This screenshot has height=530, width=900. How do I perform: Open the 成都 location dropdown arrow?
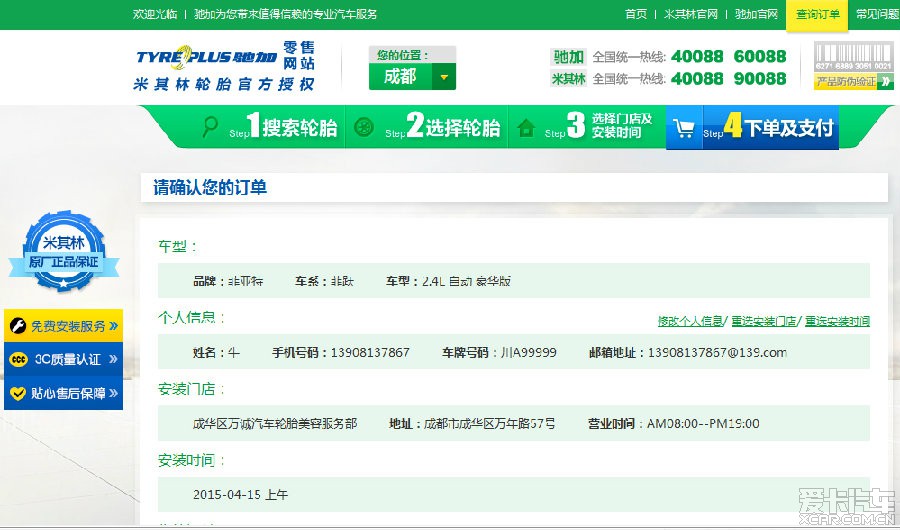pyautogui.click(x=444, y=77)
